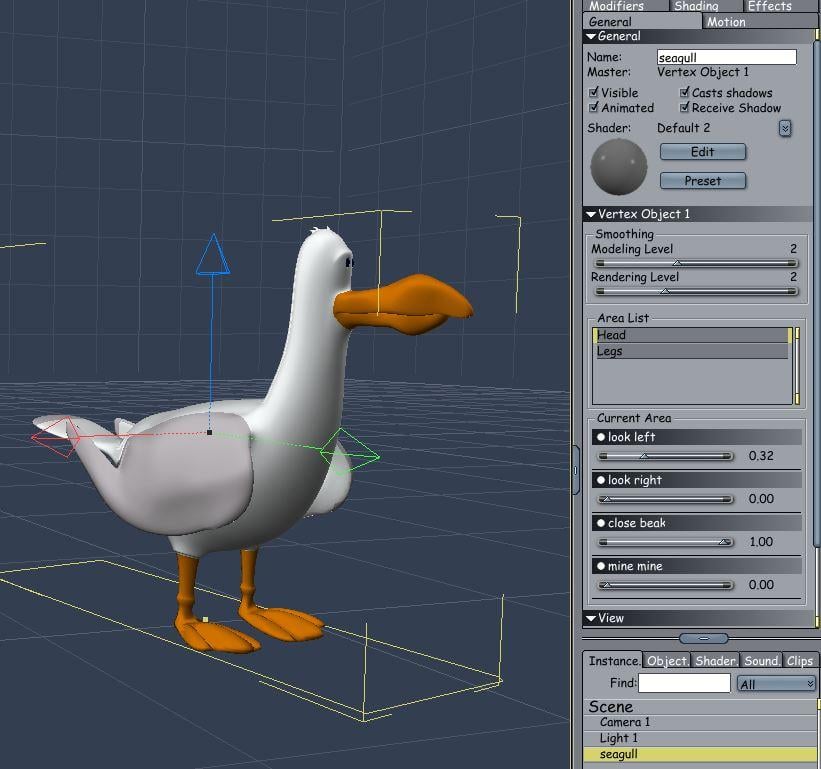
Task: Toggle the Receive Shadow checkbox
Action: tap(684, 107)
